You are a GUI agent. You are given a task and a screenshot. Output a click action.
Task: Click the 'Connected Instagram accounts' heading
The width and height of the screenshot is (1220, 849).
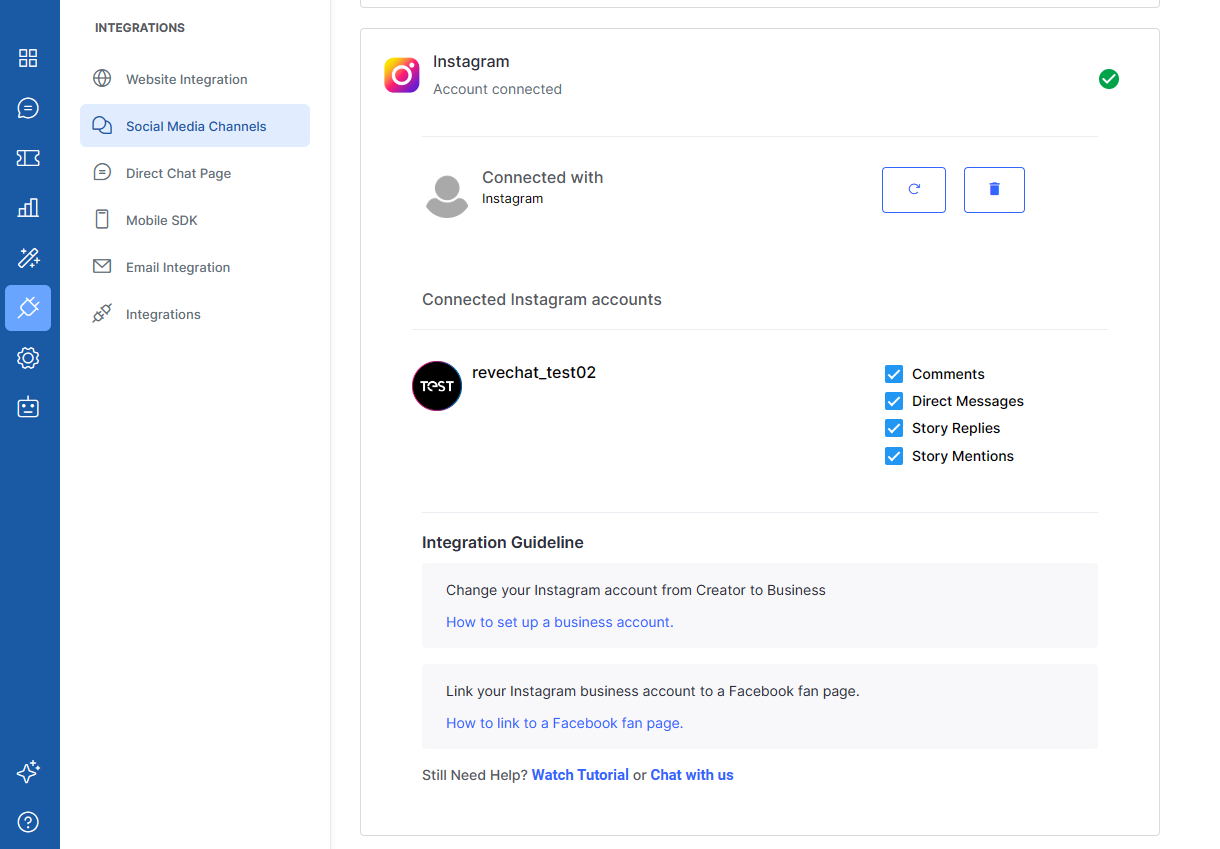[x=542, y=299]
